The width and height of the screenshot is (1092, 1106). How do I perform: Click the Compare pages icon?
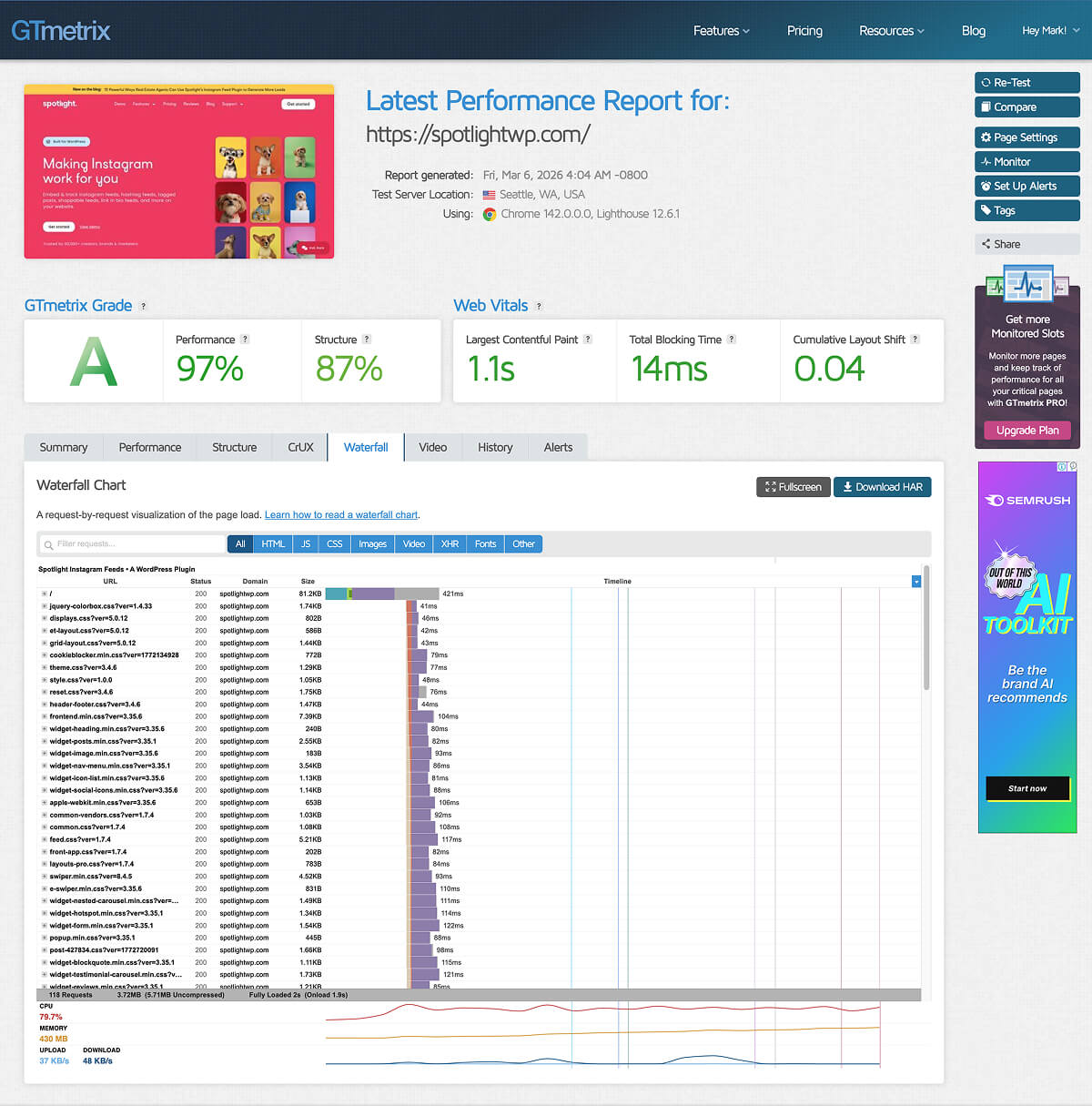[x=986, y=107]
